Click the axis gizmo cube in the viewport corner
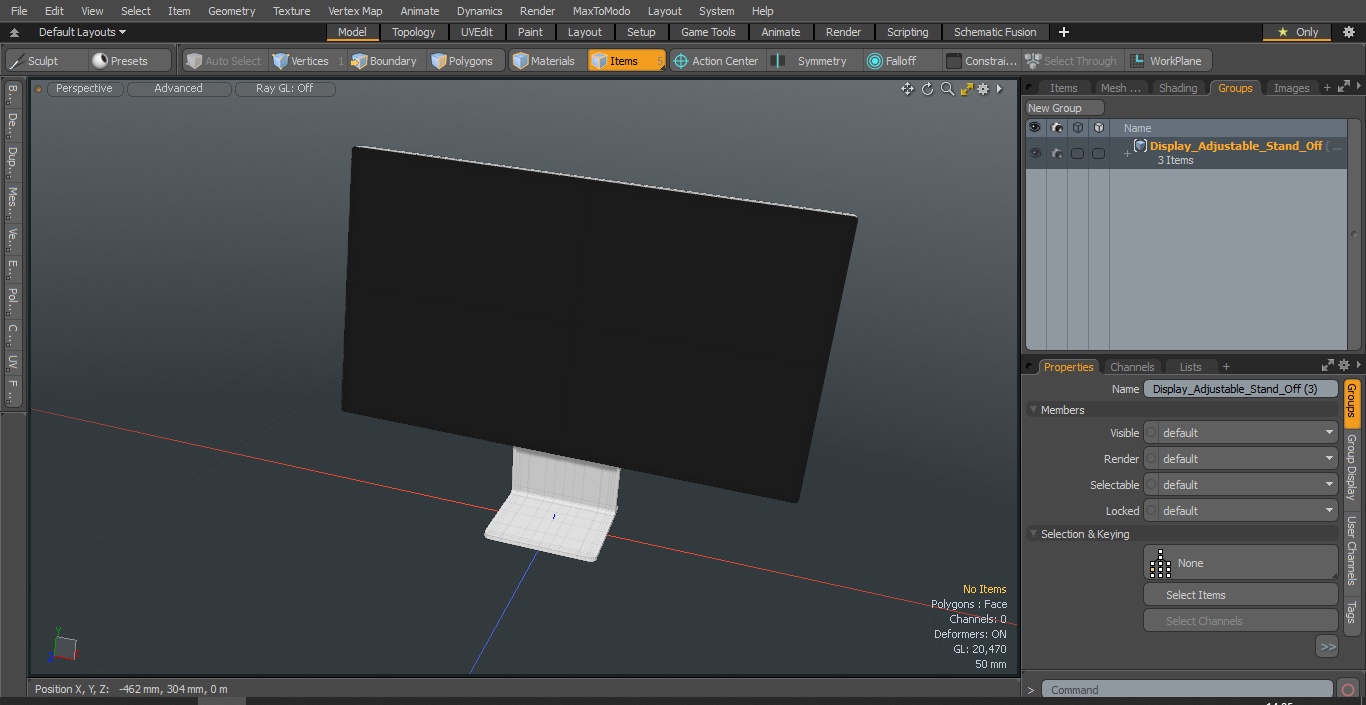The height and width of the screenshot is (705, 1366). (64, 647)
